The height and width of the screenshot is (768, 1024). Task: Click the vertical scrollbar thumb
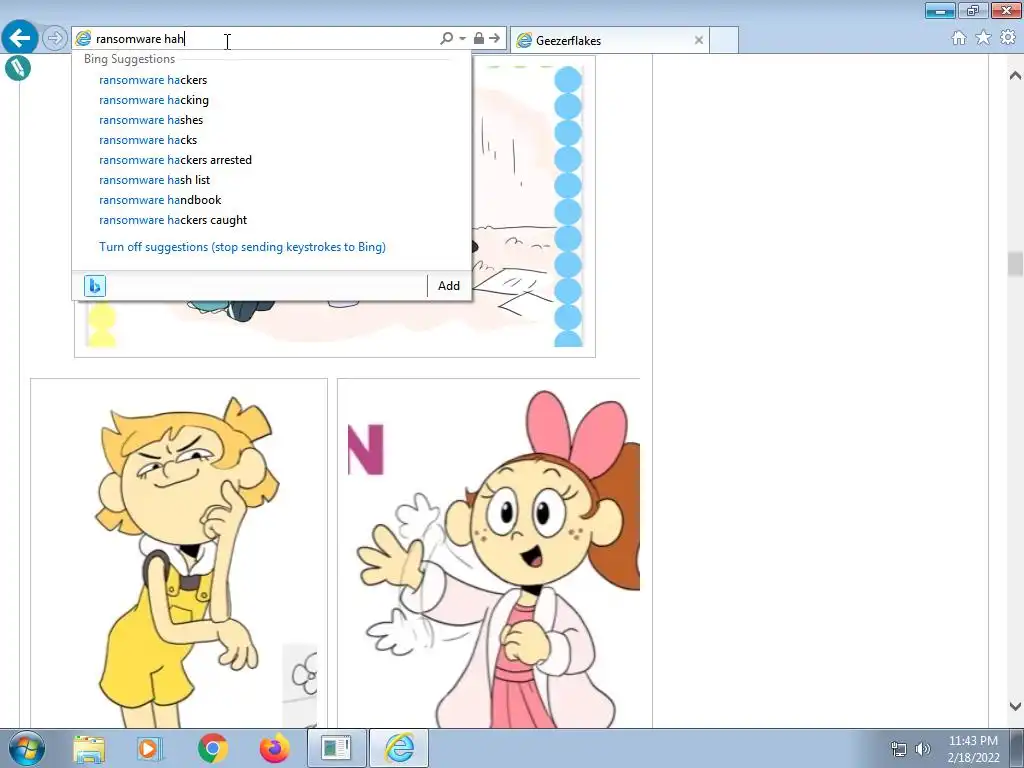[1015, 264]
